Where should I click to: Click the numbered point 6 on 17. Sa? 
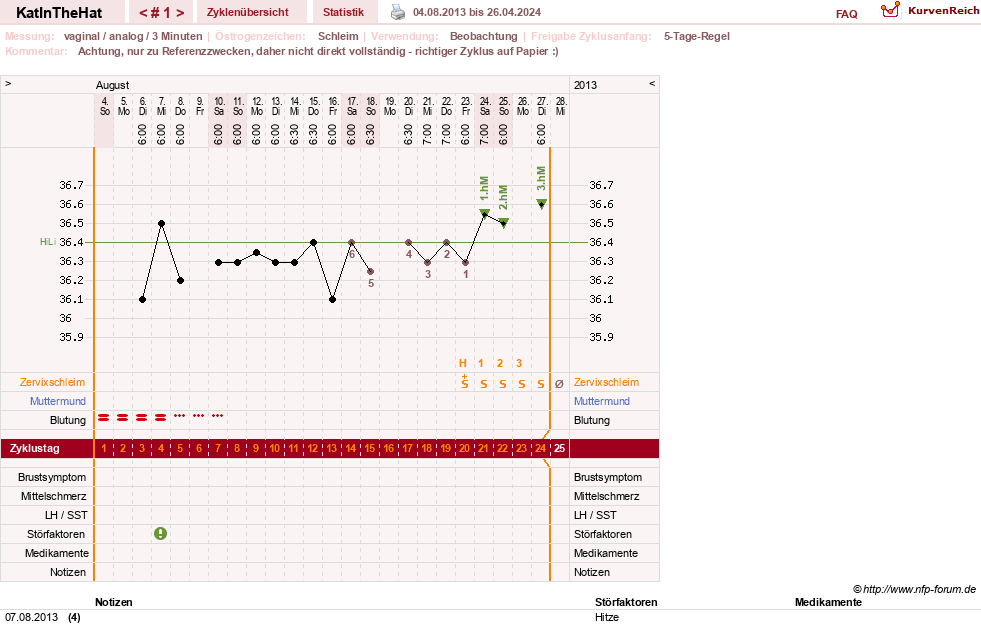pyautogui.click(x=352, y=243)
